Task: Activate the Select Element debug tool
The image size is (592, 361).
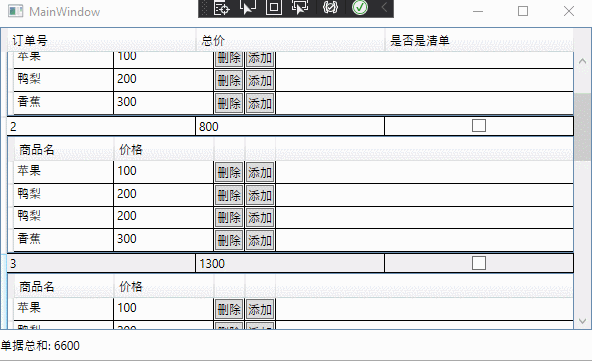Action: pyautogui.click(x=248, y=8)
